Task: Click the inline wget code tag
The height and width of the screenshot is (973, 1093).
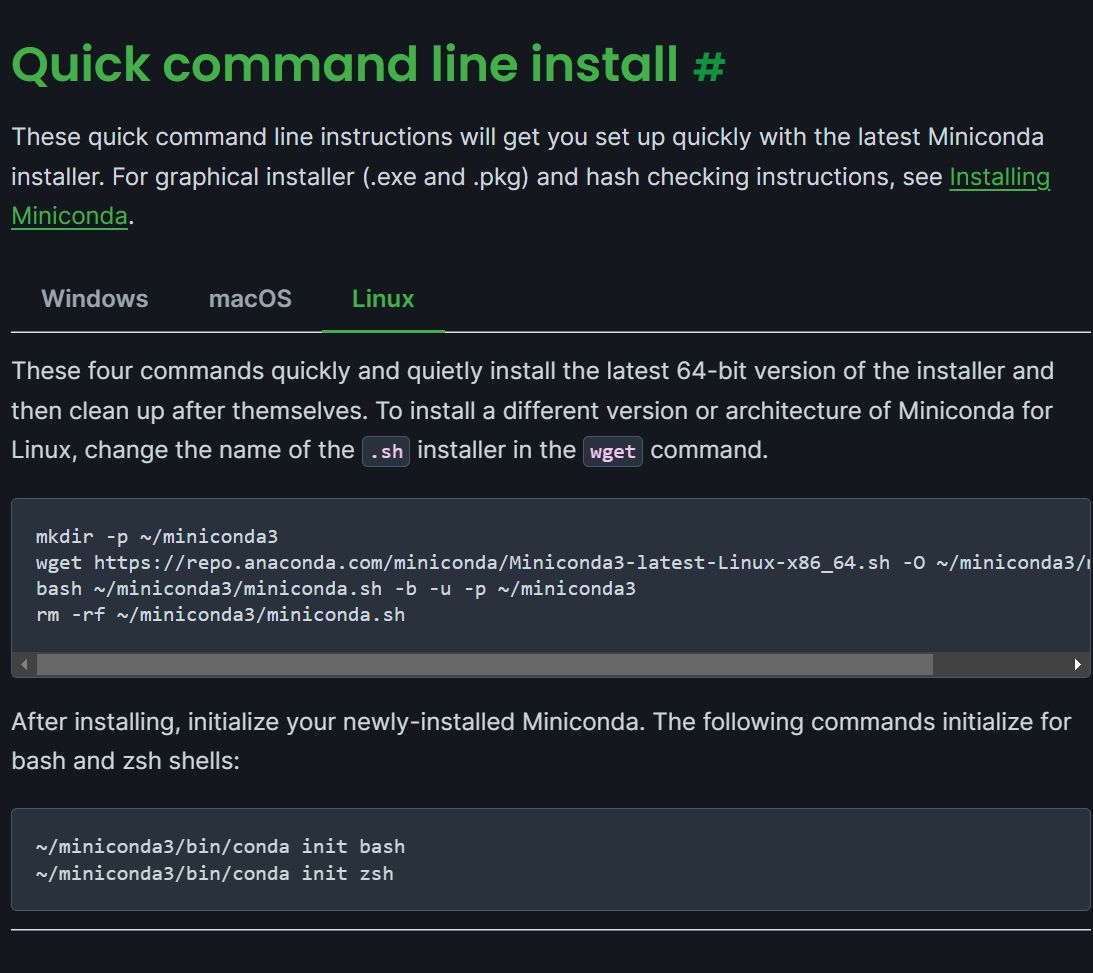Action: (612, 451)
